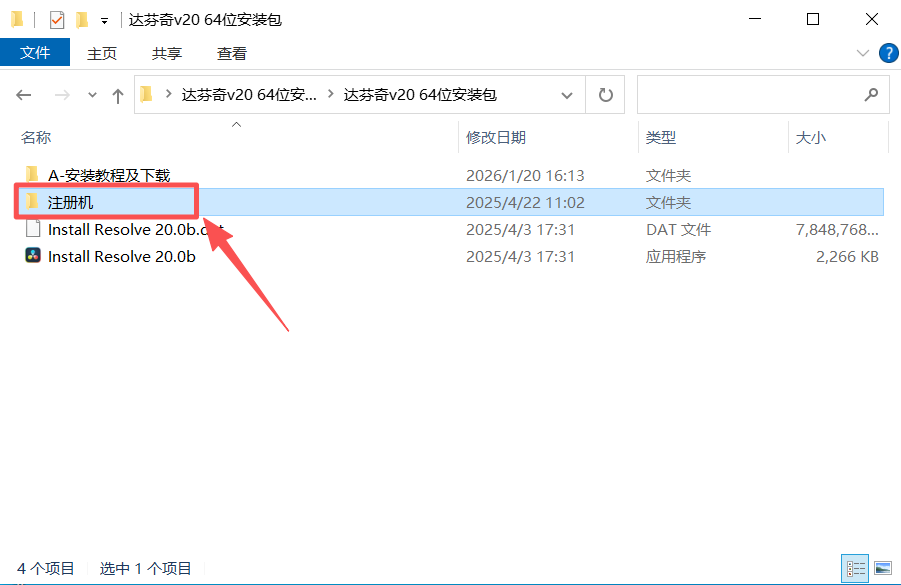Viewport: 901px width, 585px height.
Task: Open the 文件 menu
Action: click(35, 53)
